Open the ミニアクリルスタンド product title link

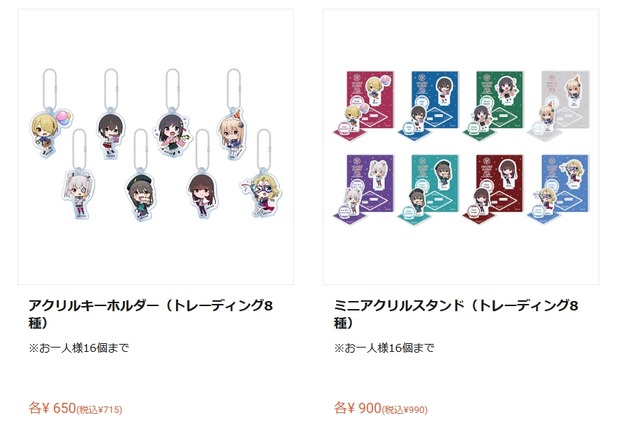click(x=456, y=314)
